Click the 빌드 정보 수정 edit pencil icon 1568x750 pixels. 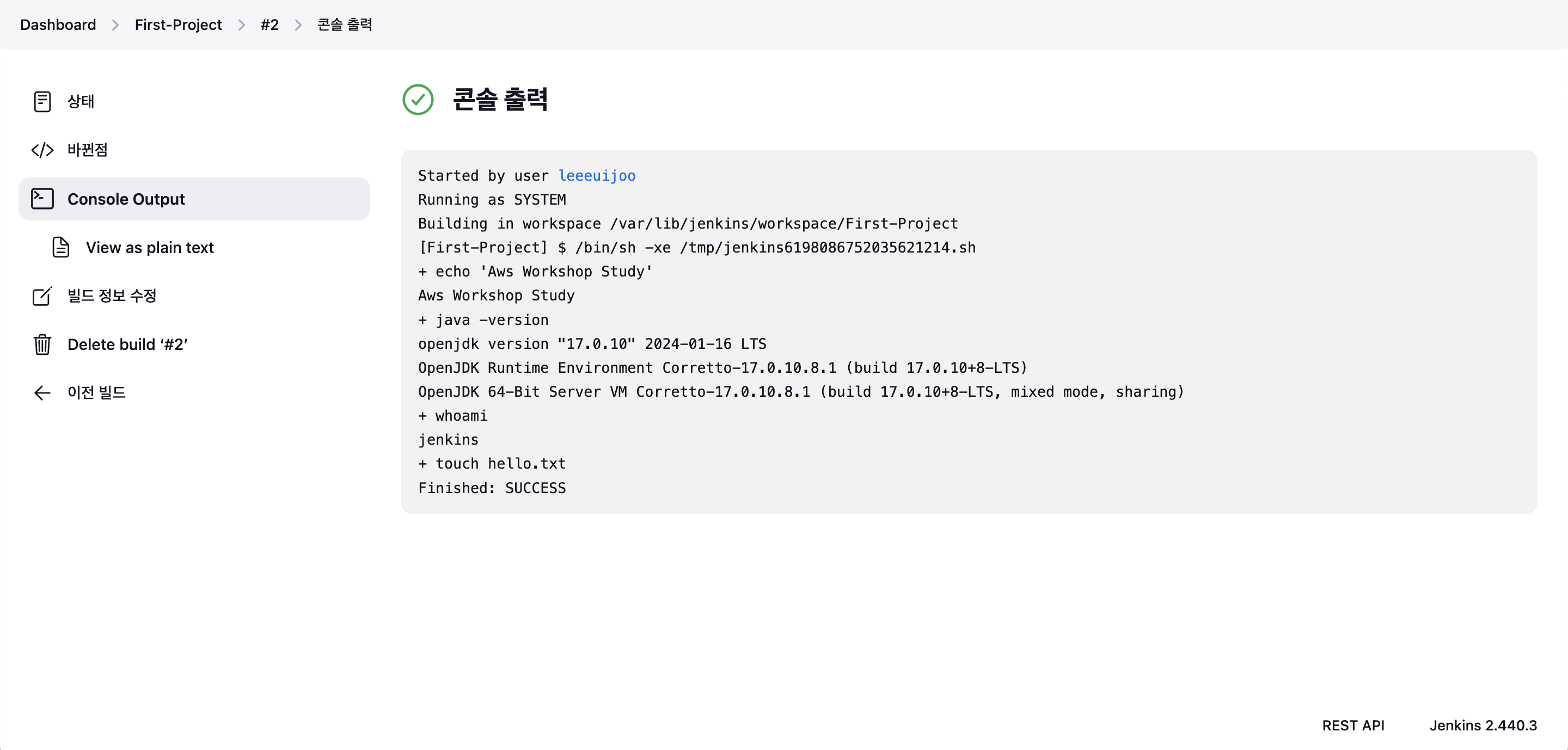coord(42,296)
